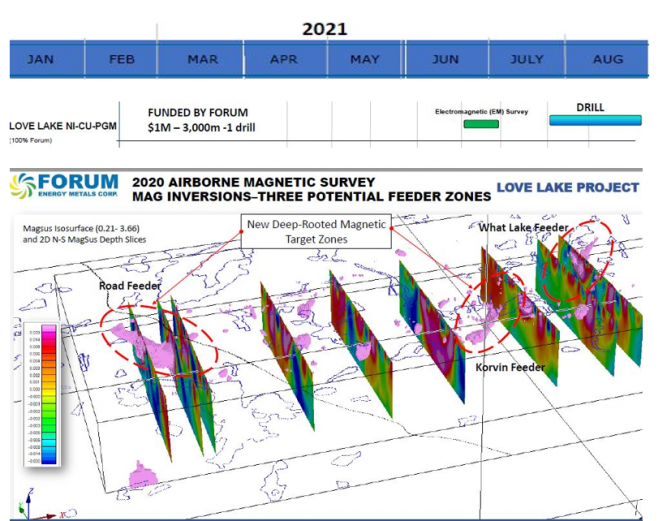Click the Road Feeder label
This screenshot has width=667, height=521.
130,286
